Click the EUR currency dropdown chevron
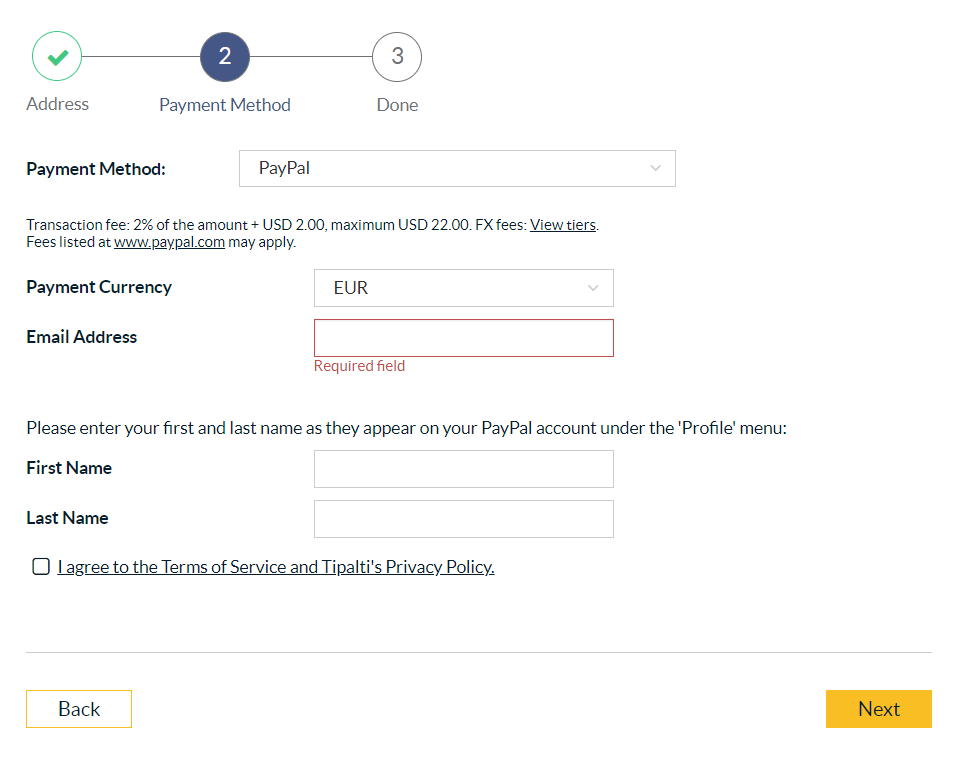The image size is (961, 767). click(593, 288)
